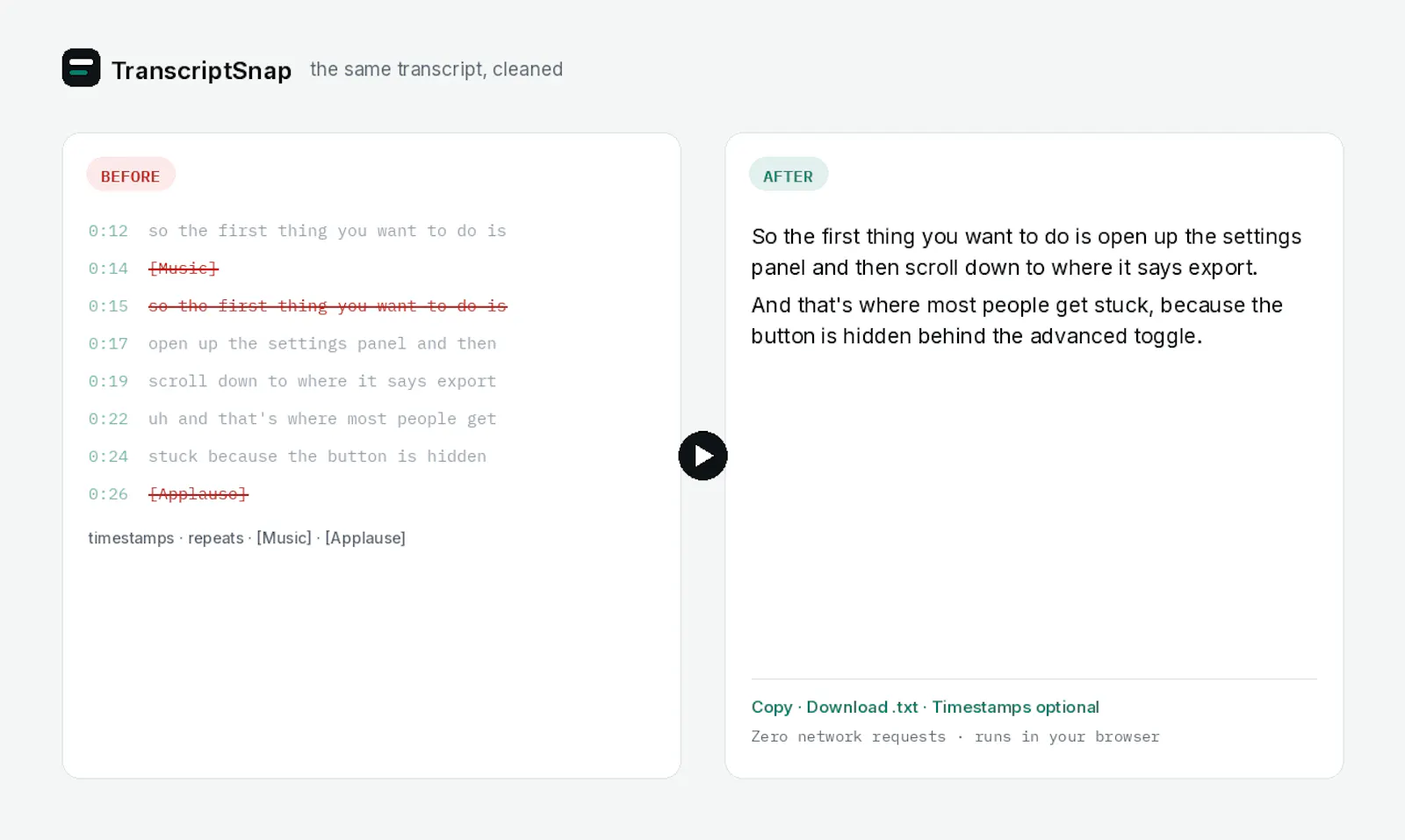This screenshot has width=1405, height=840.
Task: Click the 0:26 timestamp
Action: point(108,494)
